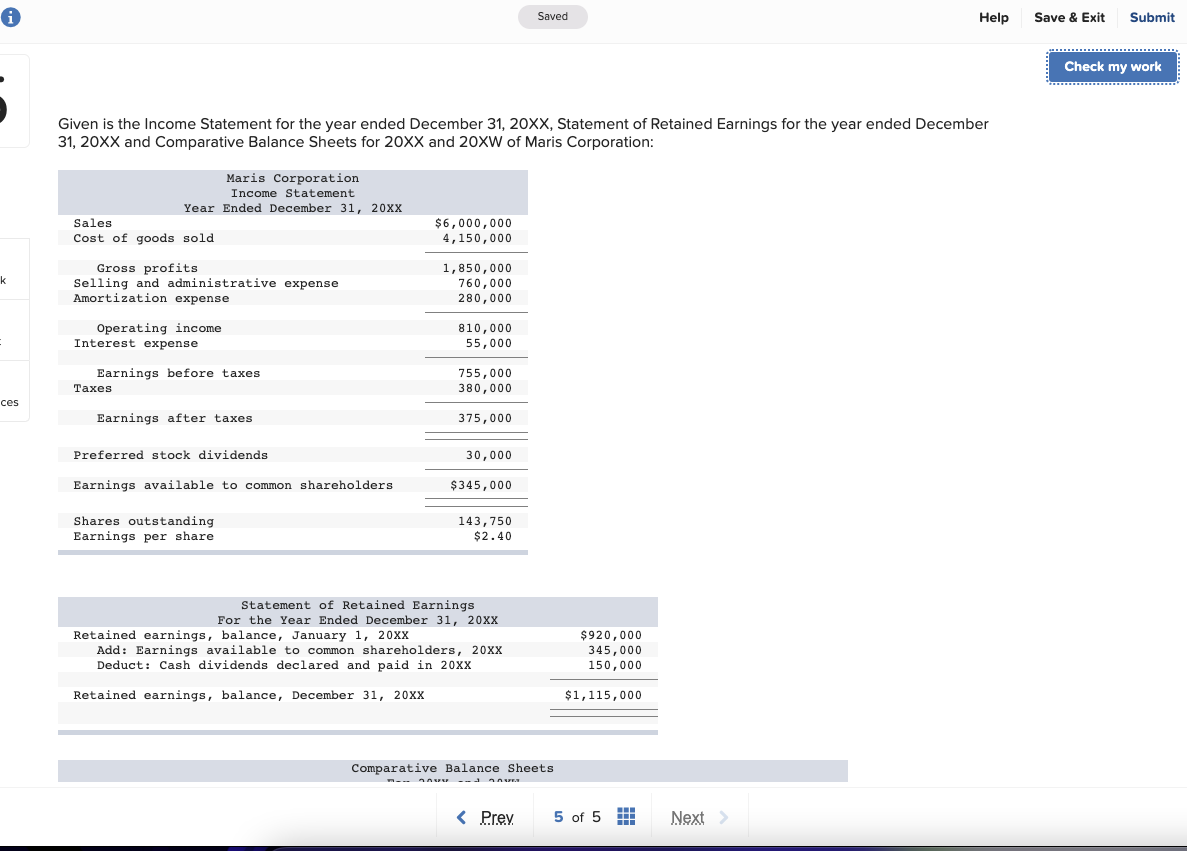
Task: Select the Saved status indicator
Action: point(552,16)
